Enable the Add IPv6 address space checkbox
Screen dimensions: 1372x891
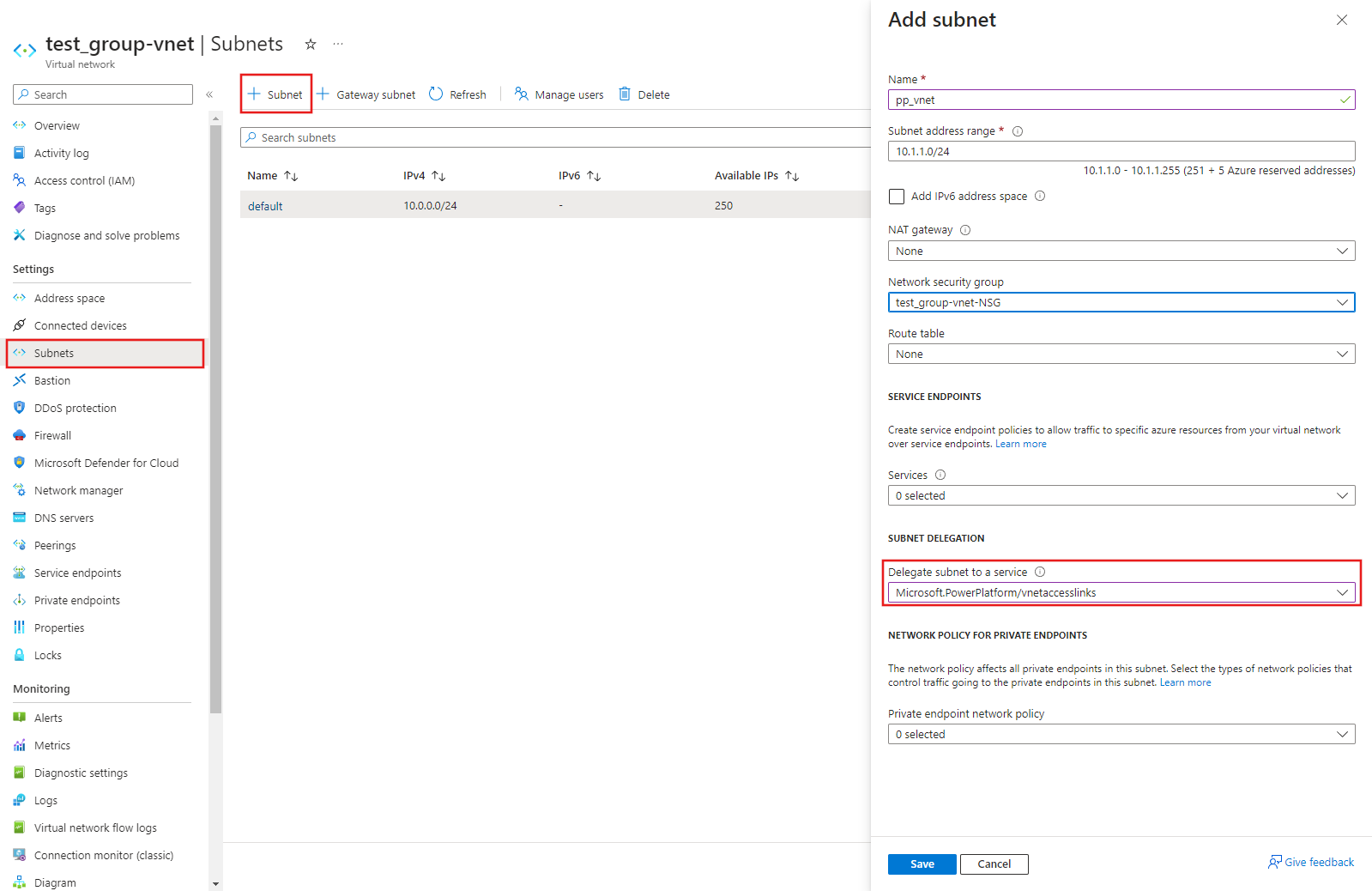[897, 197]
